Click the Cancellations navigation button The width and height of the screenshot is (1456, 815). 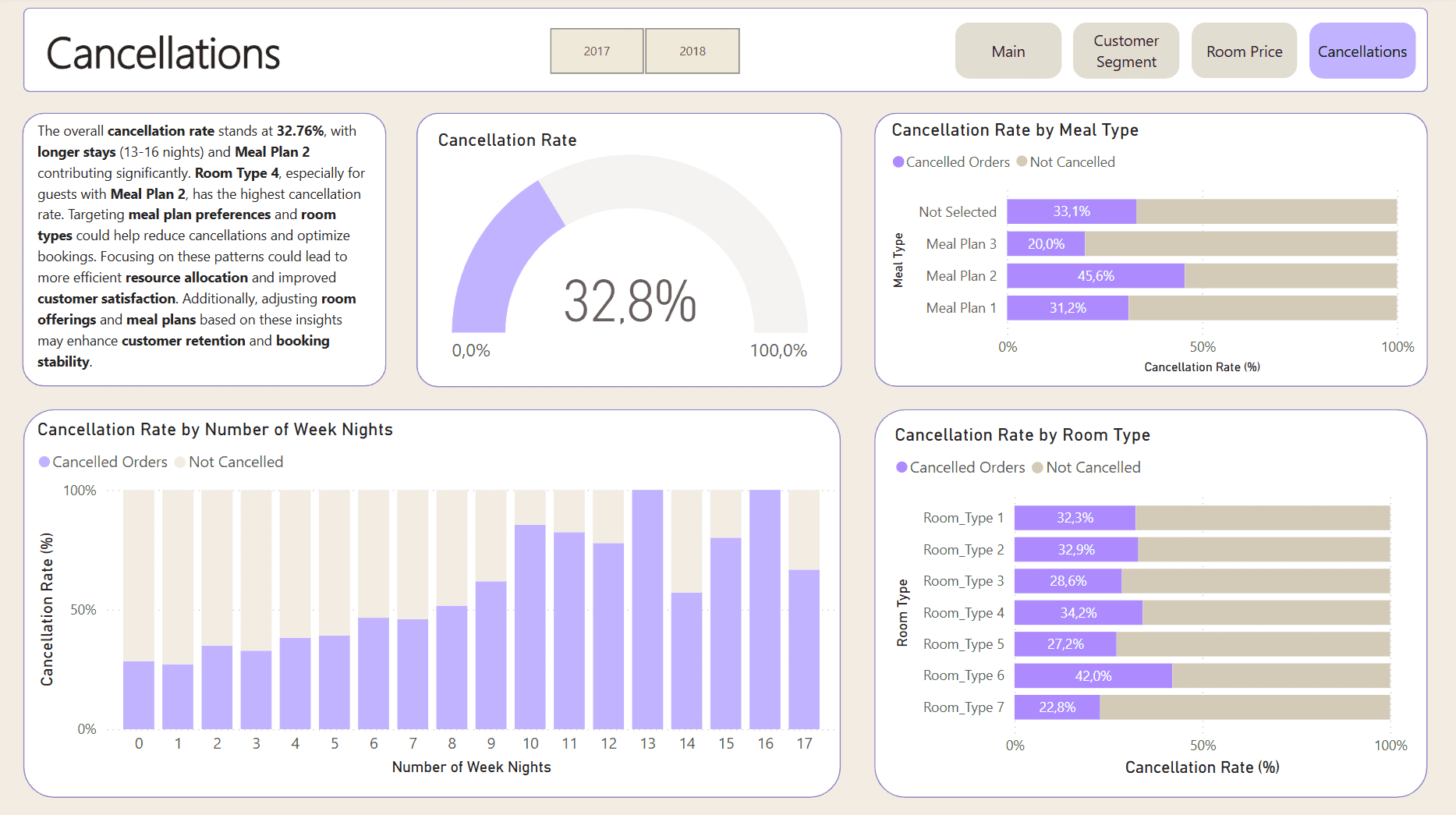click(1362, 51)
